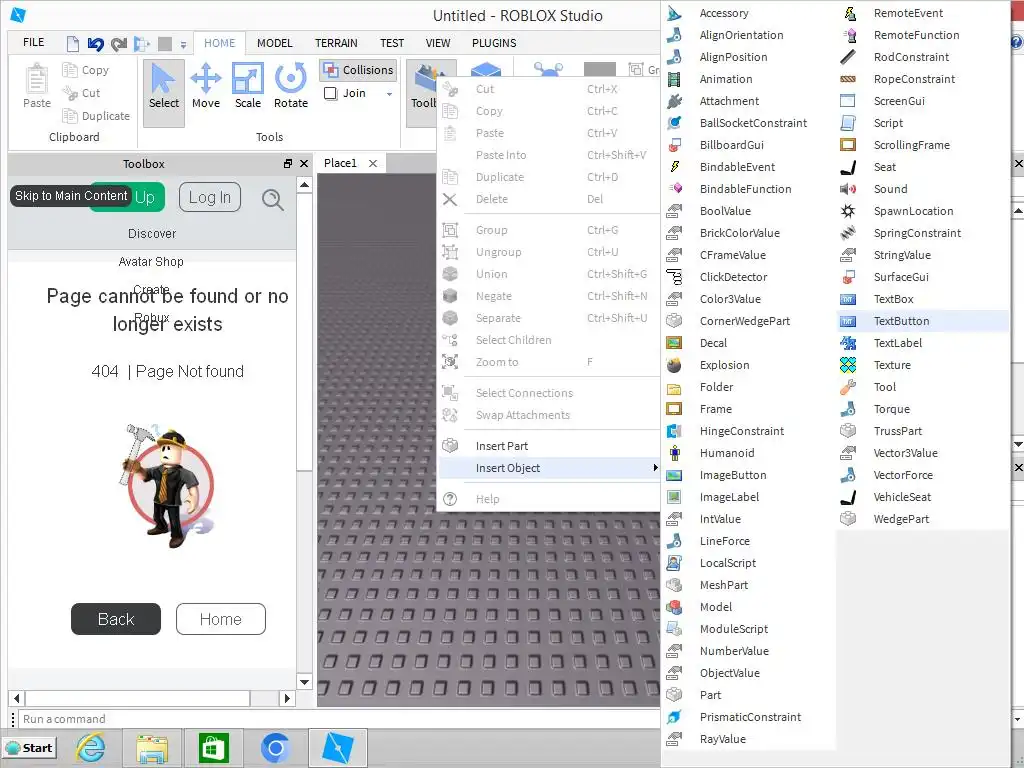Insert a Part object from list

[748, 695]
